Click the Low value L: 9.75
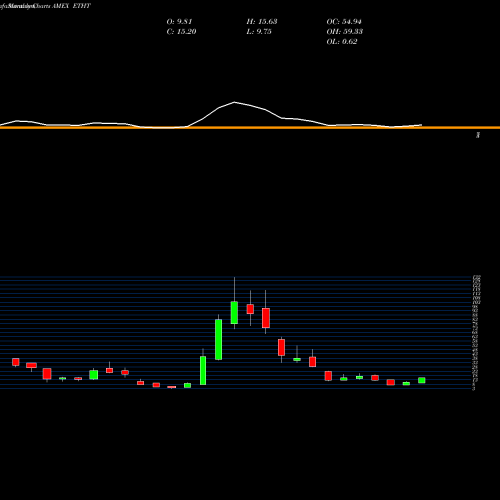This screenshot has width=500, height=500. pyautogui.click(x=259, y=32)
